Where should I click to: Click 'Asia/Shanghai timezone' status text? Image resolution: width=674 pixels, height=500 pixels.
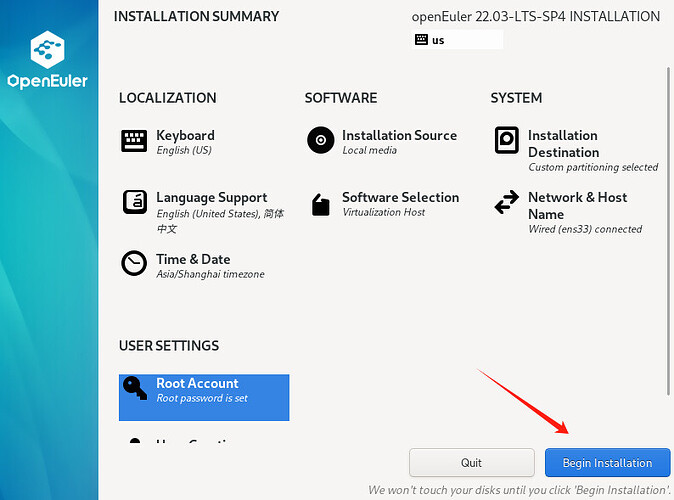210,274
